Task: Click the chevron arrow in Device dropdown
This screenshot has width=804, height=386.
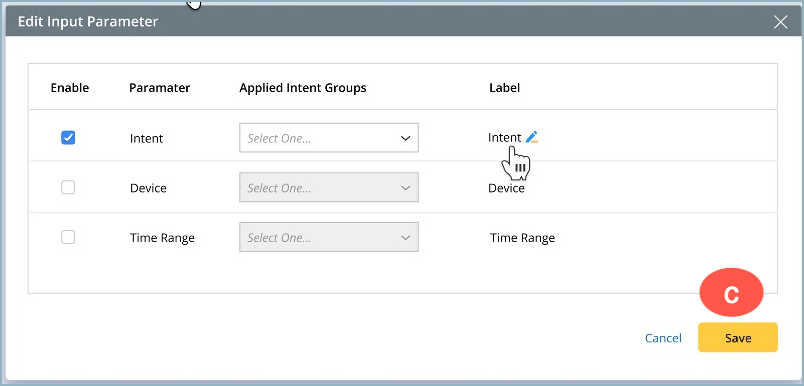Action: (405, 188)
